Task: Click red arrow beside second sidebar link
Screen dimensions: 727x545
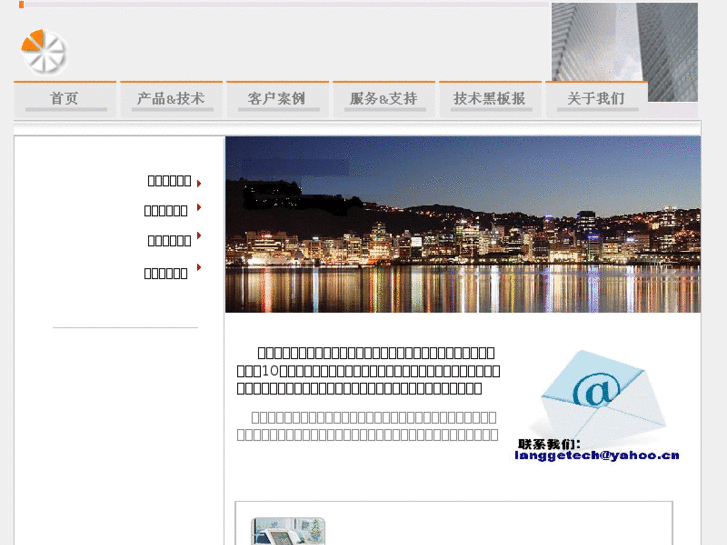Action: click(199, 207)
